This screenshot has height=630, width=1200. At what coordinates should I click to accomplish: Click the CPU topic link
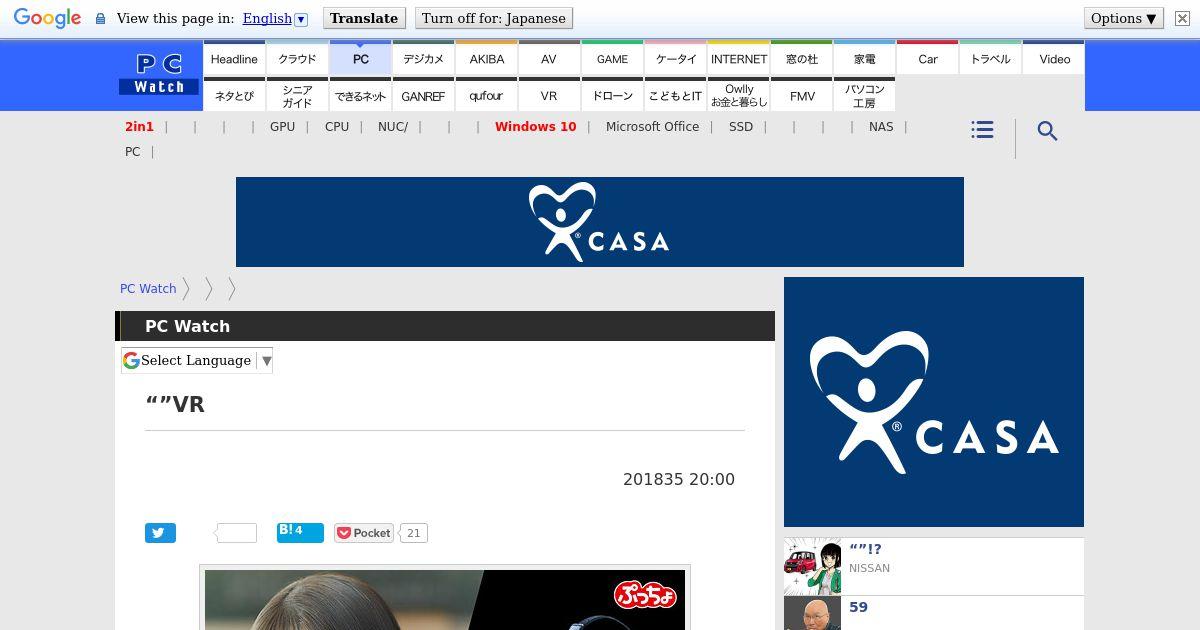point(337,127)
